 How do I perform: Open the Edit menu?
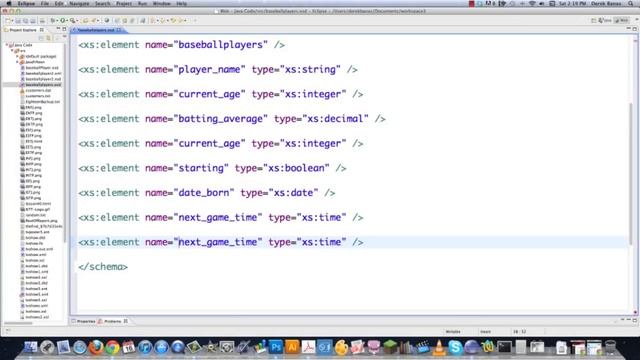[x=59, y=4]
